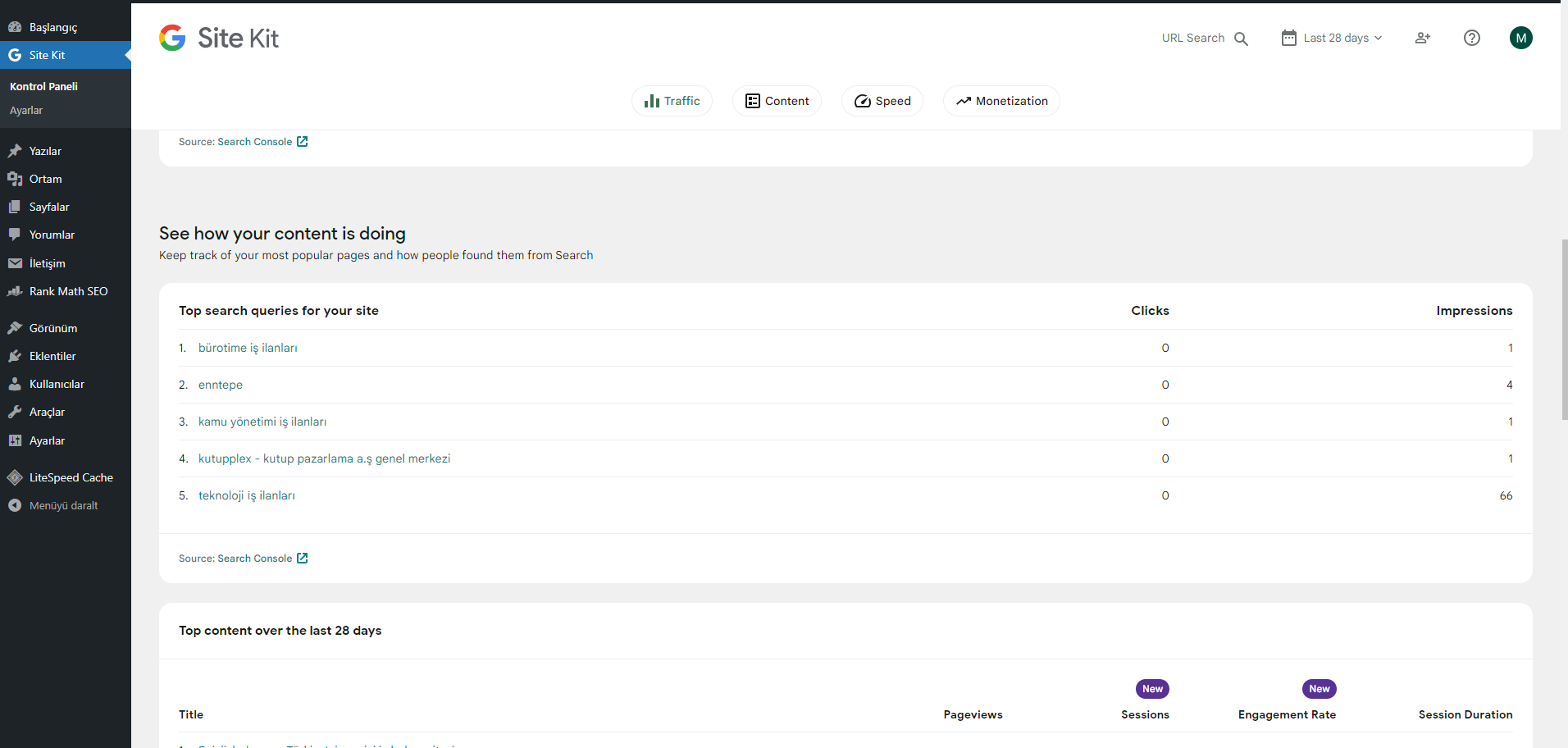Screen dimensions: 1568x748
Task: Open external link icon beside lower Search Console source
Action: [x=303, y=559]
